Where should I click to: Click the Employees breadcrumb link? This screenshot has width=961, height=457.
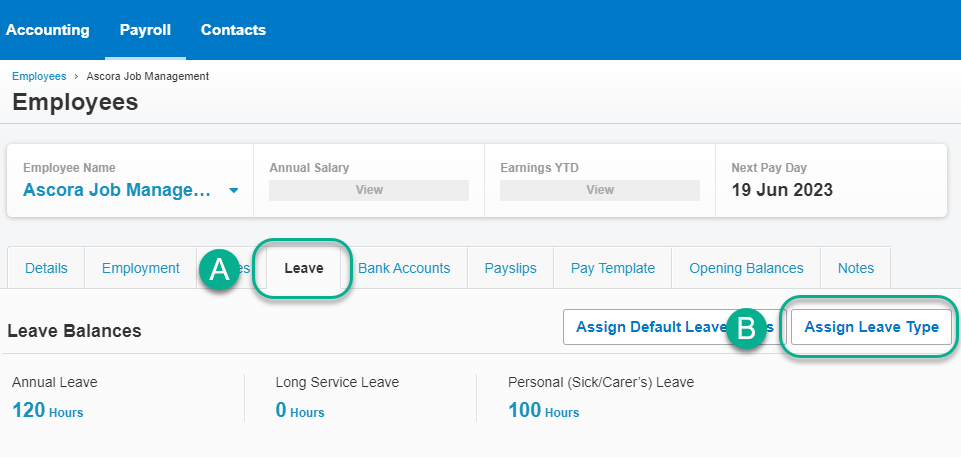click(39, 76)
